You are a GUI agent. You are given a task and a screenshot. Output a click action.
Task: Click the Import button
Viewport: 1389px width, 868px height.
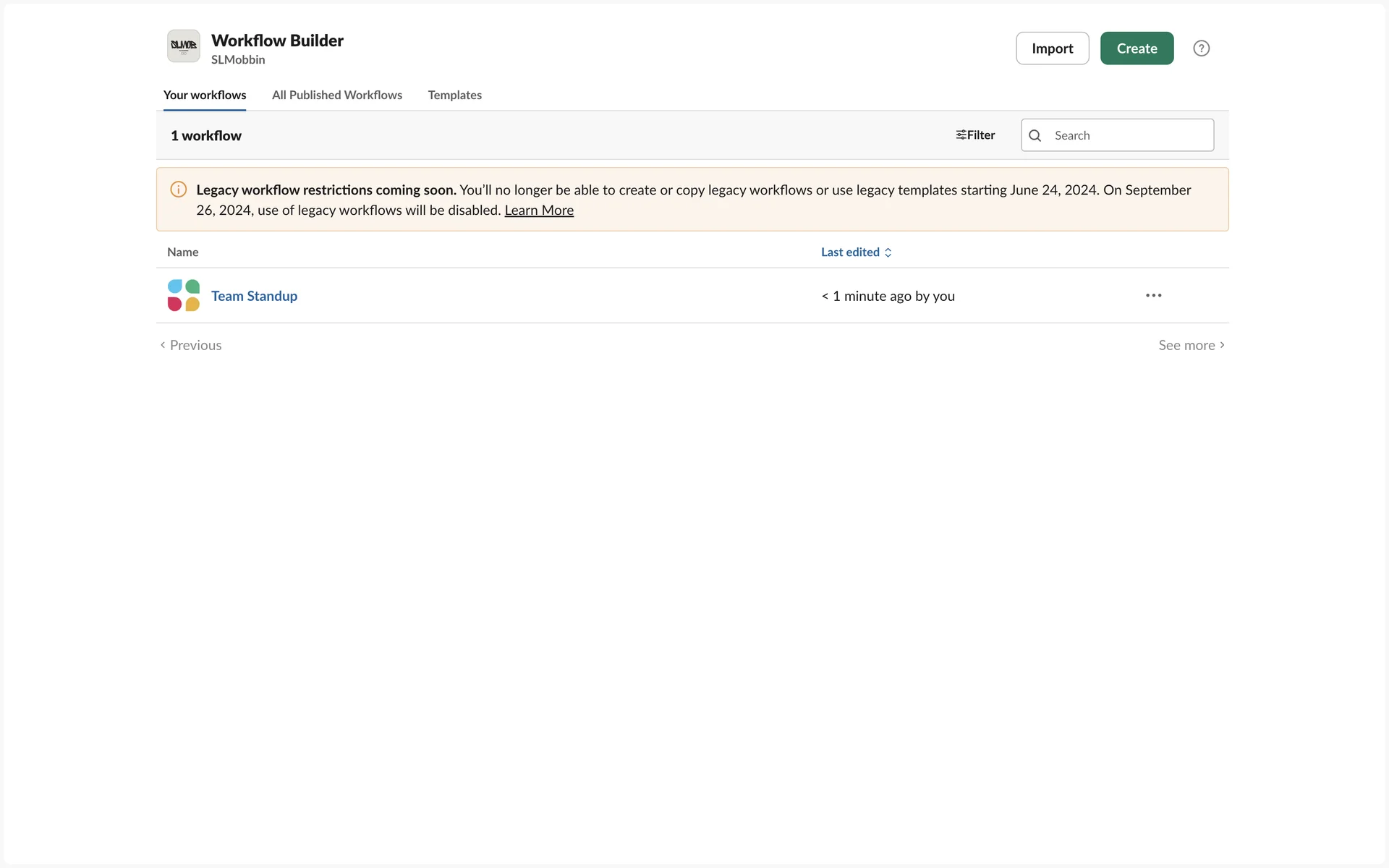pyautogui.click(x=1052, y=48)
